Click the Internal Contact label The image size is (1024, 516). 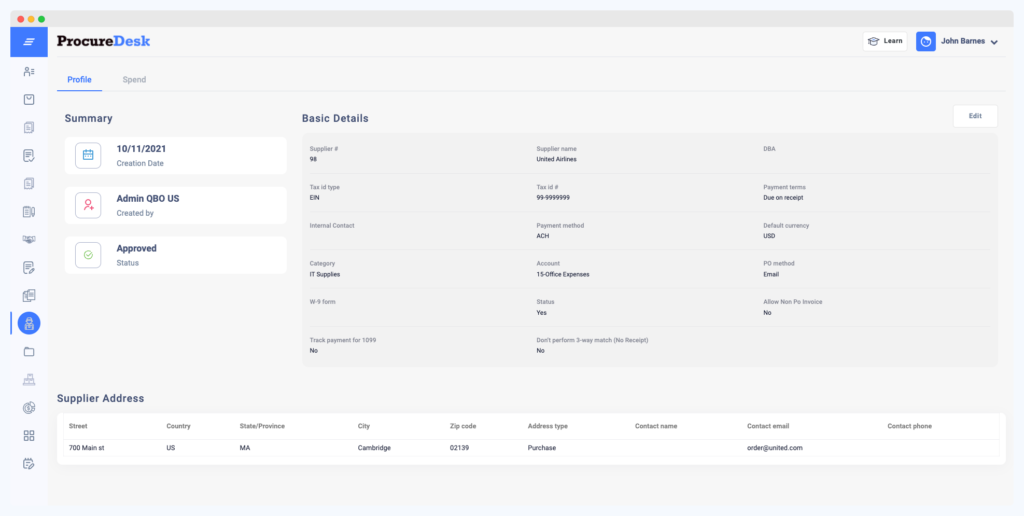(332, 225)
